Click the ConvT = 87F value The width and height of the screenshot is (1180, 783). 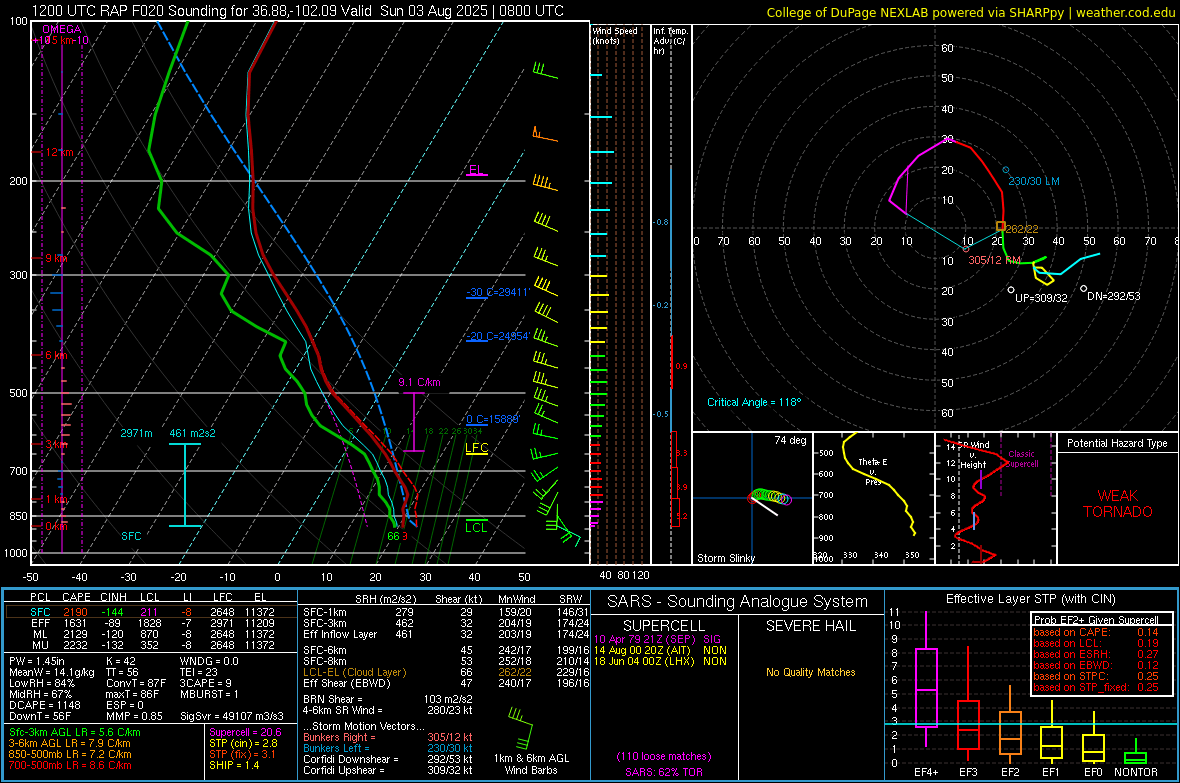(x=135, y=684)
